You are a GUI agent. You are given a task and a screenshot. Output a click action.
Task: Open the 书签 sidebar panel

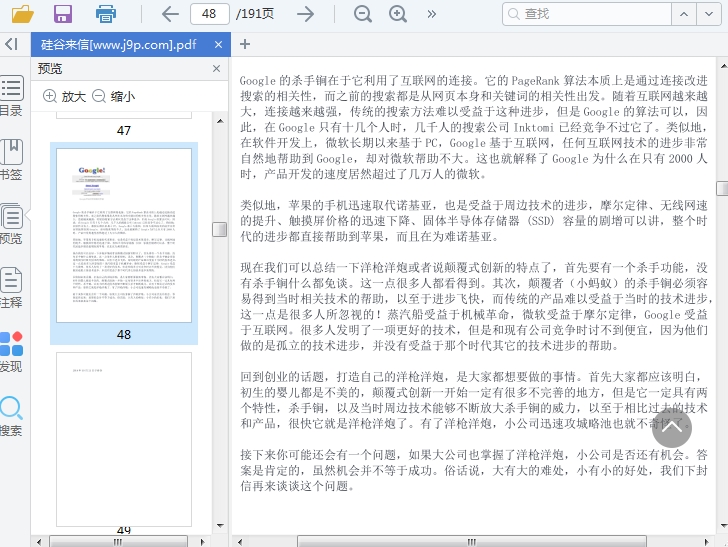click(x=11, y=160)
